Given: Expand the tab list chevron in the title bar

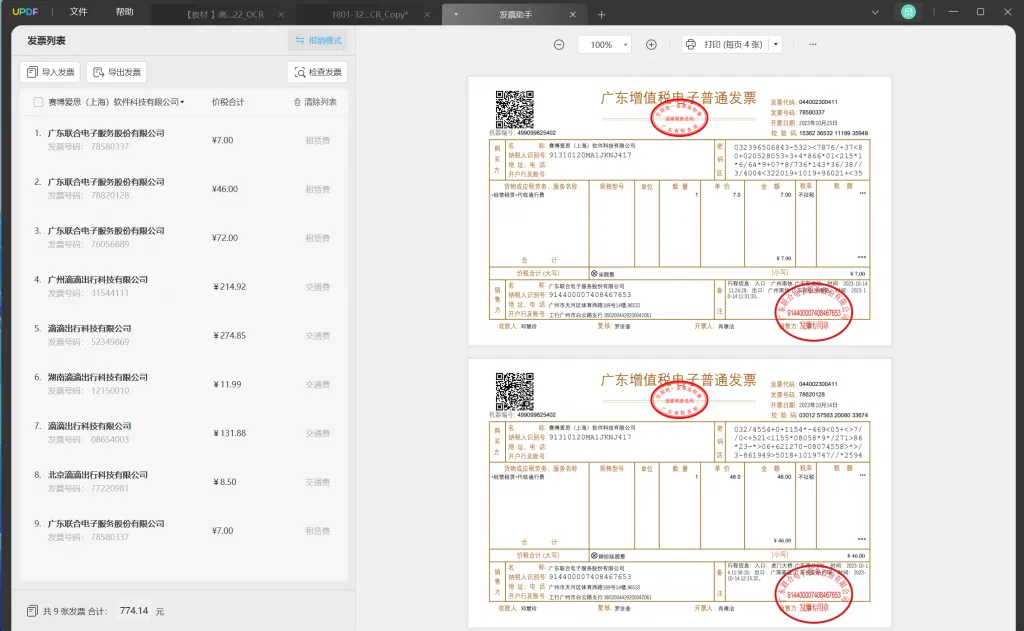Looking at the screenshot, I should click(875, 12).
